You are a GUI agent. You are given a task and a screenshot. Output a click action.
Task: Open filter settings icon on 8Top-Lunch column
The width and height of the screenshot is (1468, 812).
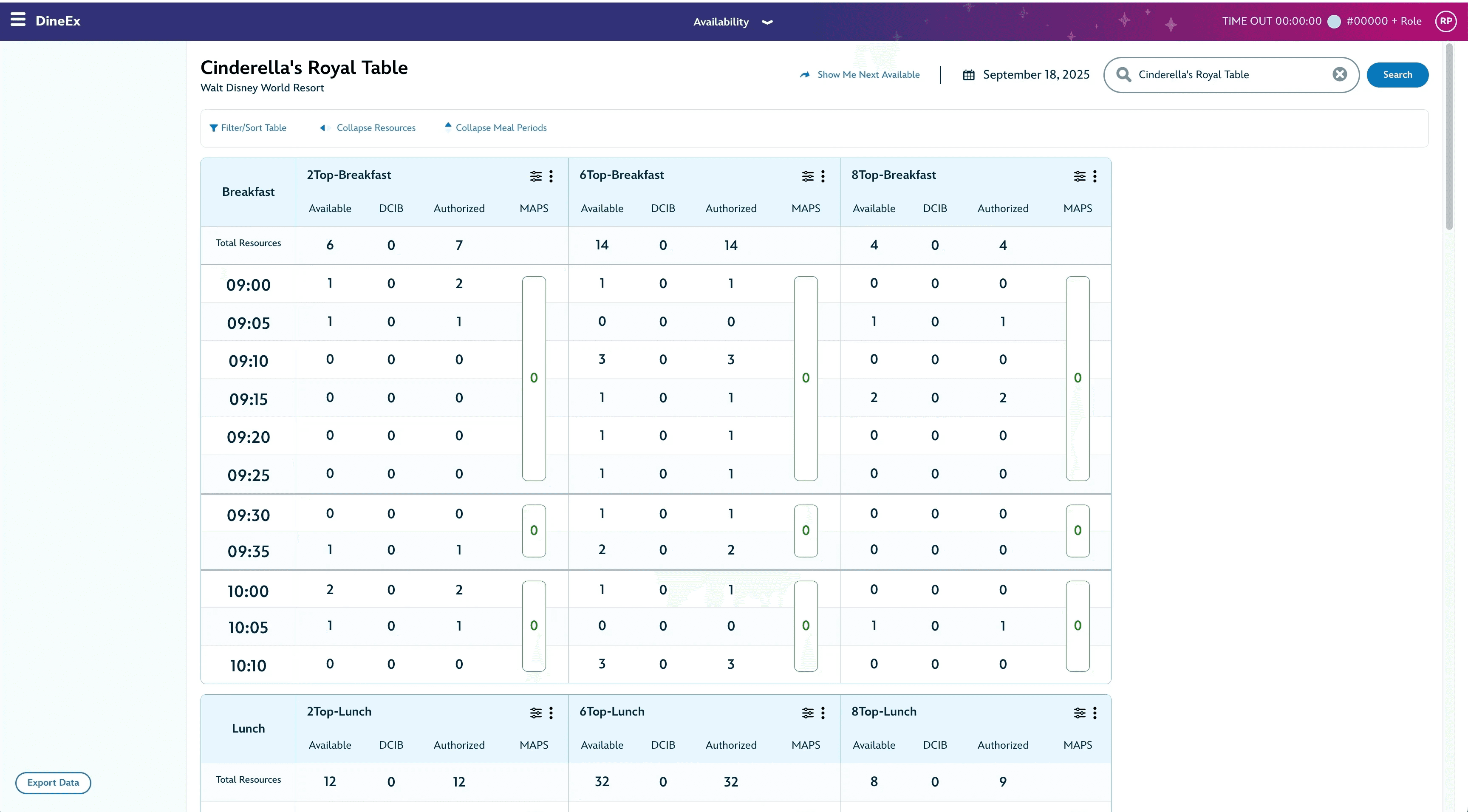[x=1079, y=713]
